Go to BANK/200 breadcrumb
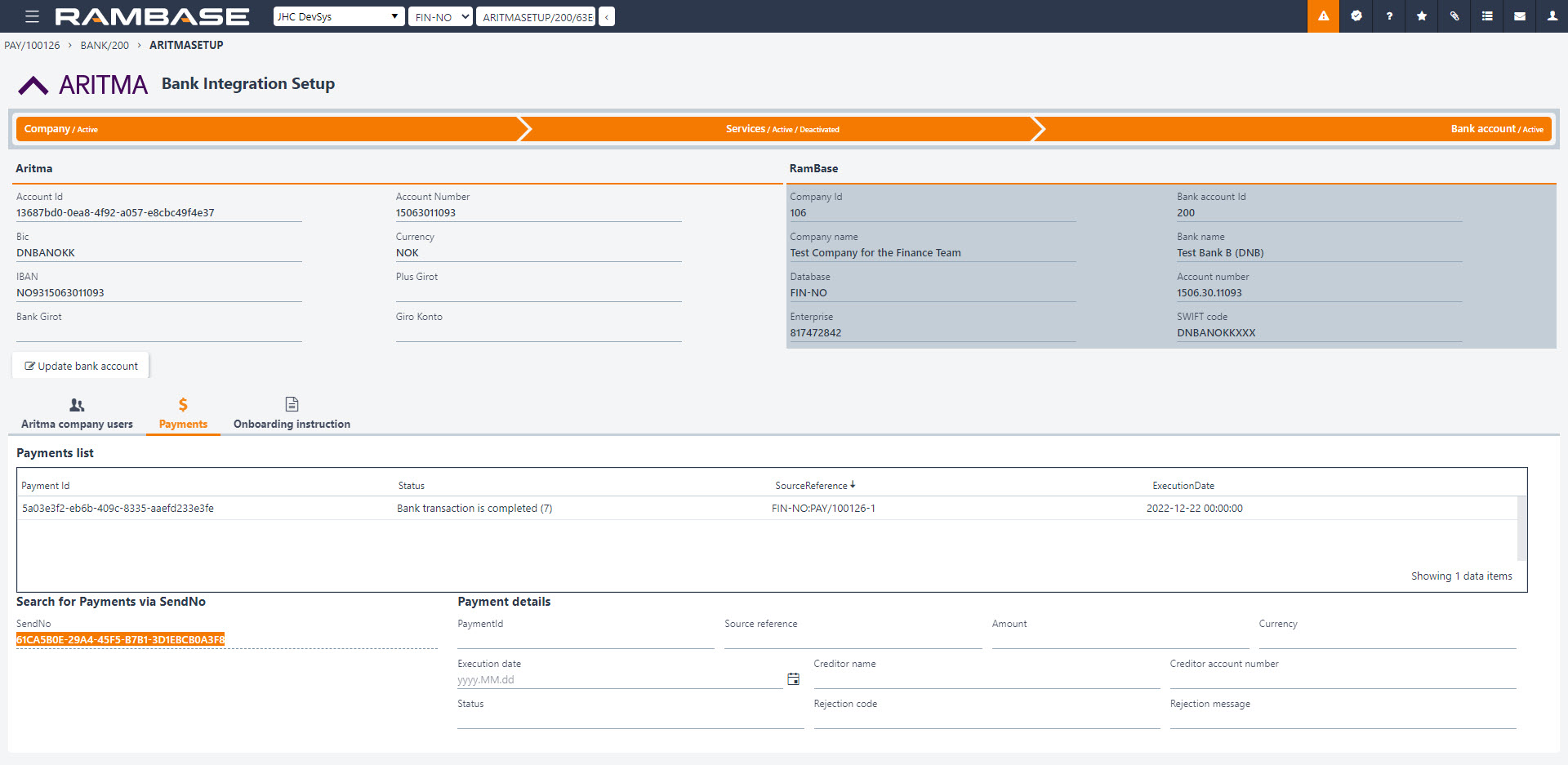 (105, 45)
